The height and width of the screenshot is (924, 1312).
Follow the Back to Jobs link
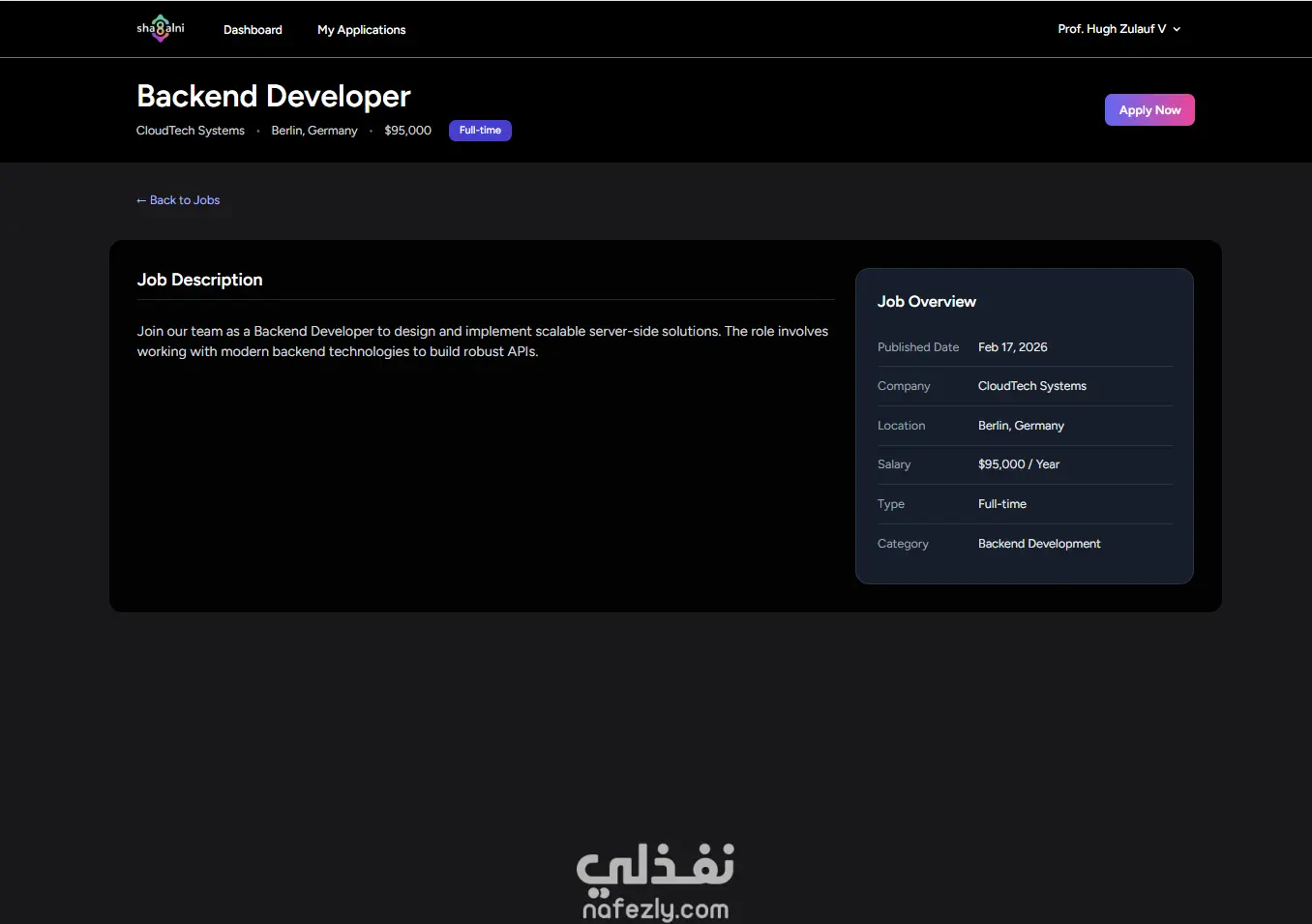178,200
